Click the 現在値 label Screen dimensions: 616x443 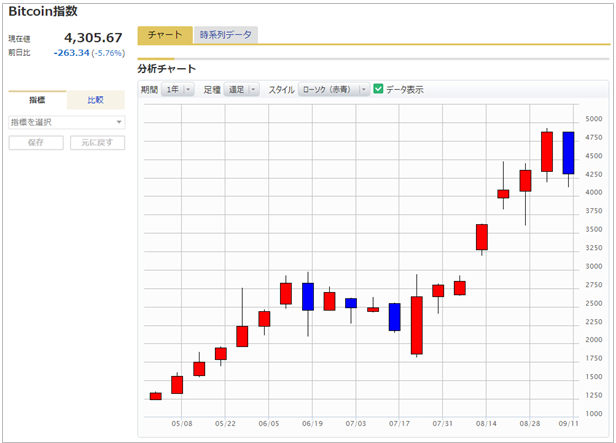click(19, 39)
